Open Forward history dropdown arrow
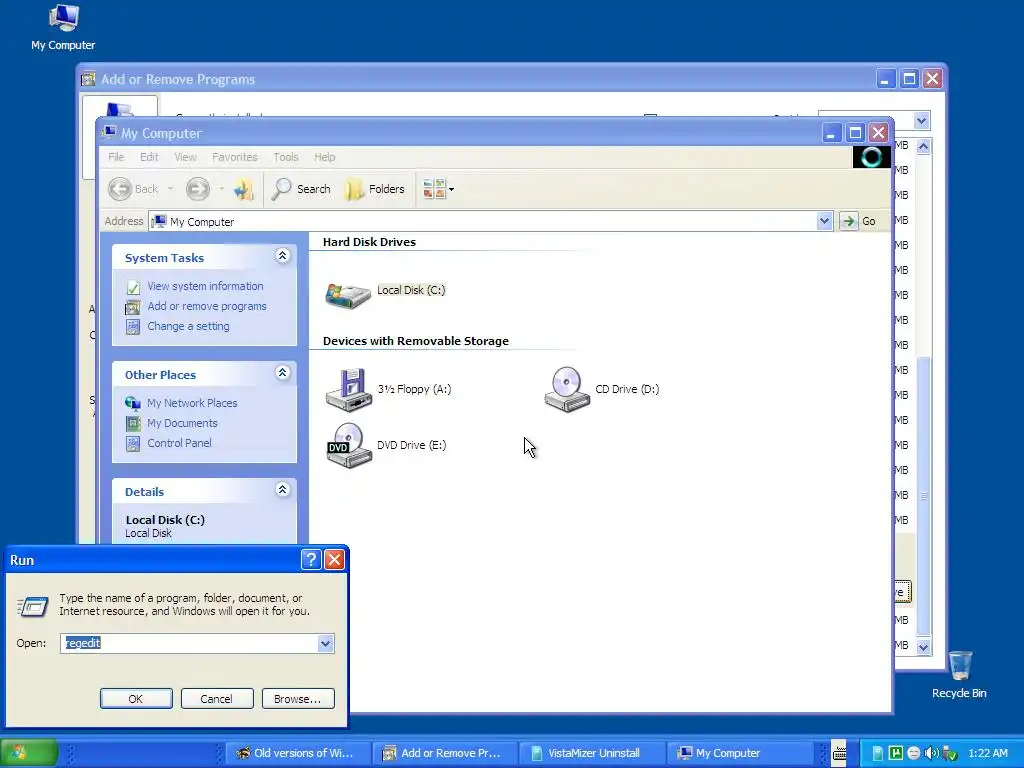Screen dimensions: 1024x768 (221, 189)
